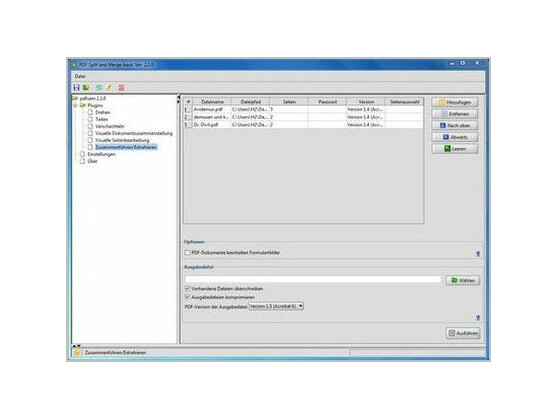Click the Ausgabedatei path input field
557x418 pixels.
[x=313, y=279]
